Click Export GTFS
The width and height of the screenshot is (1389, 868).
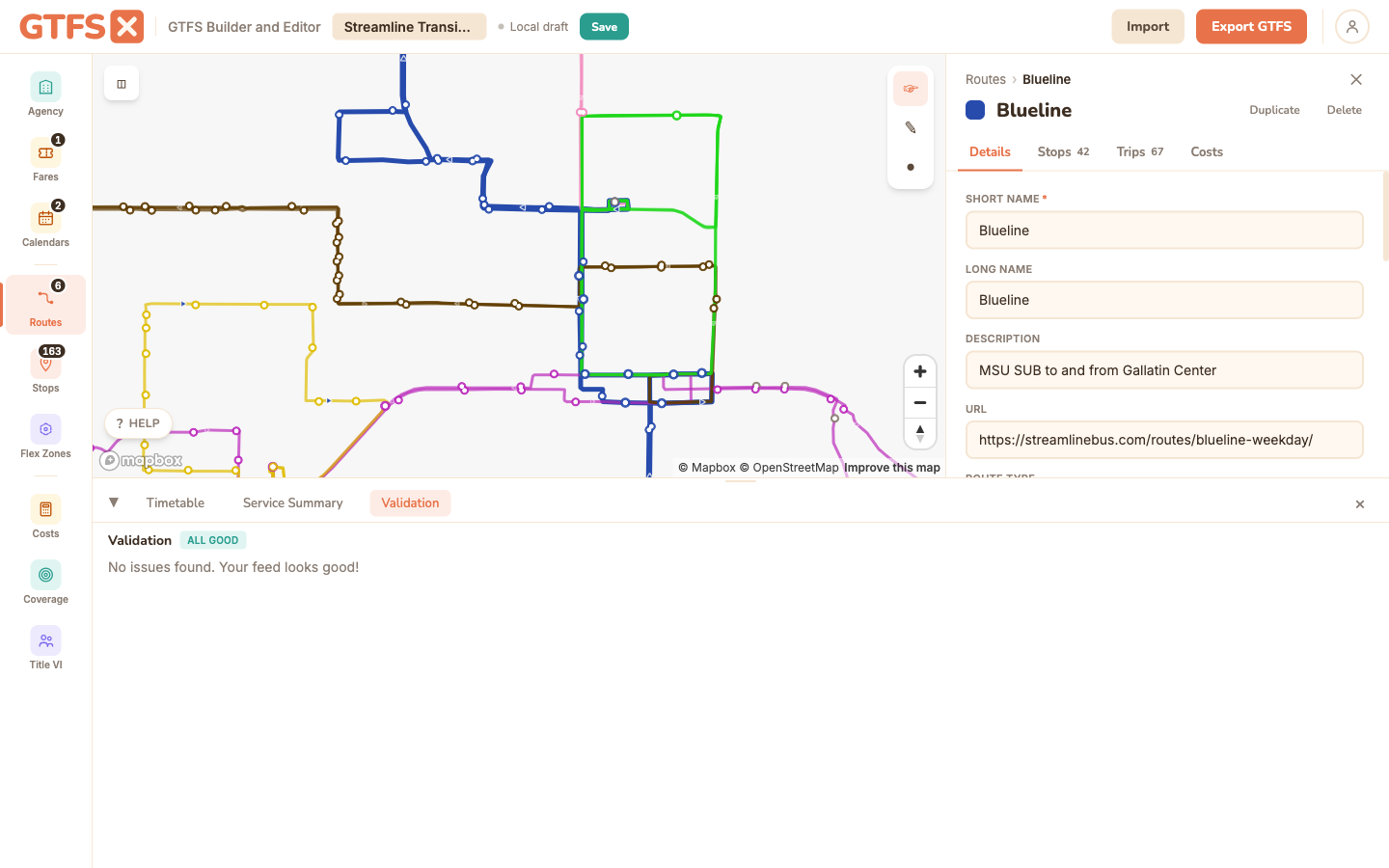click(x=1251, y=27)
